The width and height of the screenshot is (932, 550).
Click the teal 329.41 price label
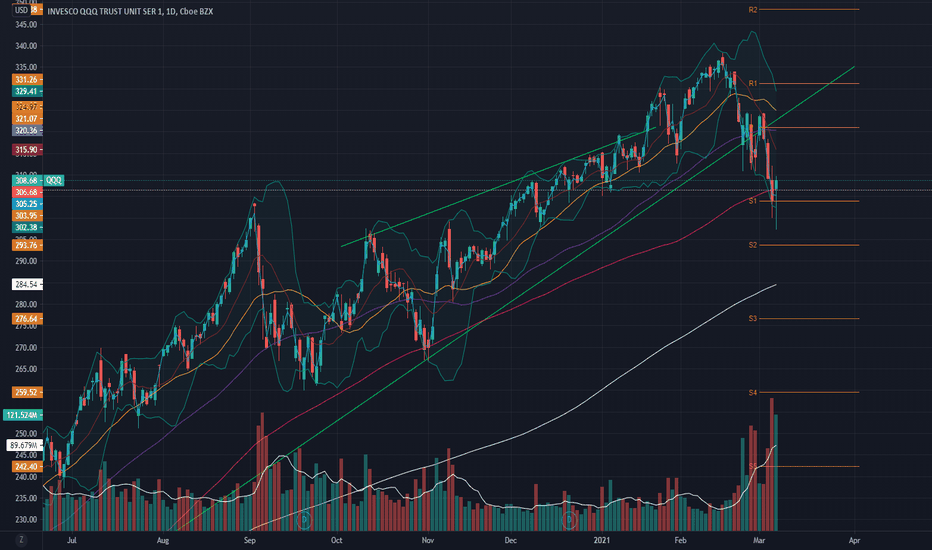click(27, 92)
